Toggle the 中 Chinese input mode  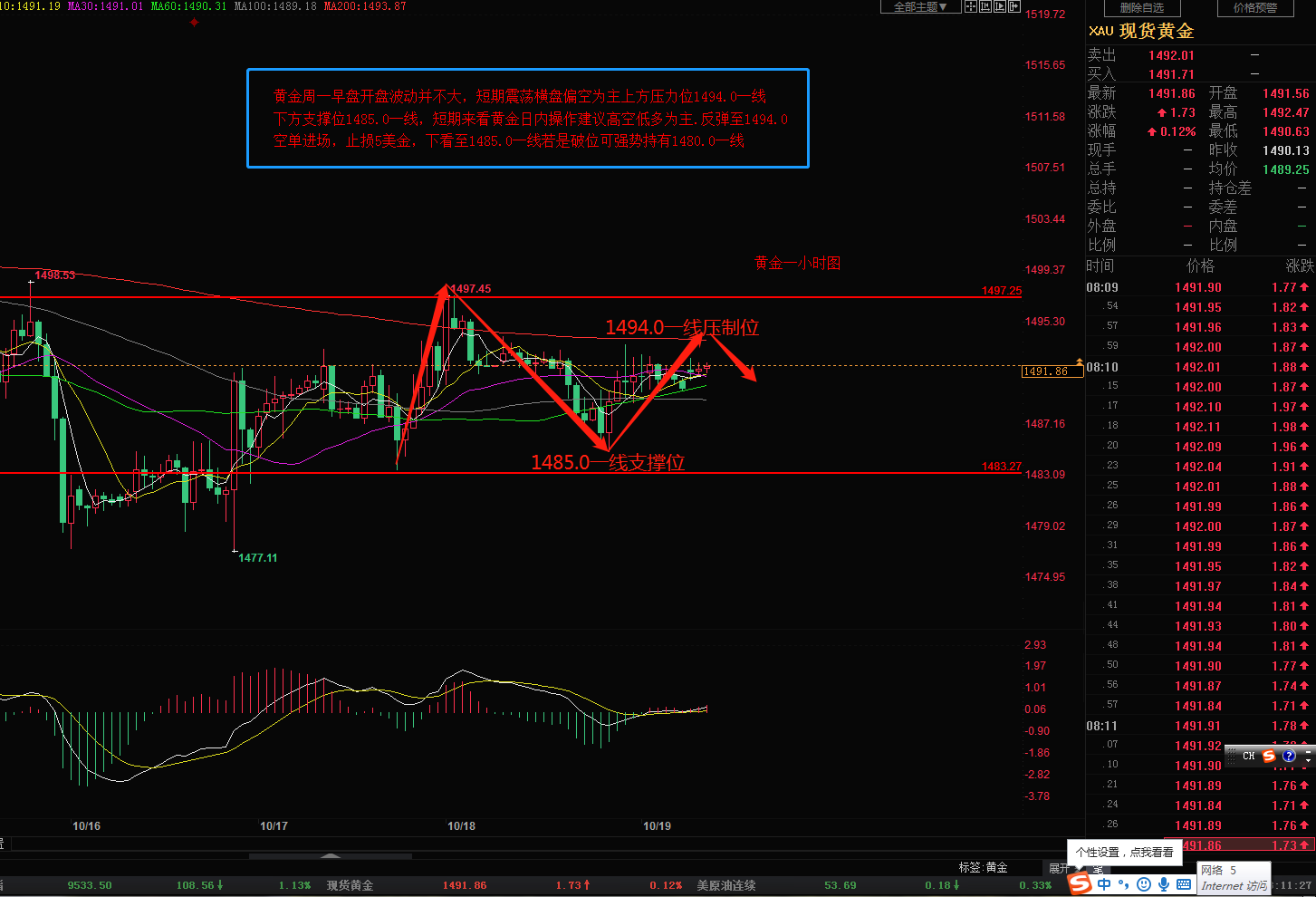1104,884
